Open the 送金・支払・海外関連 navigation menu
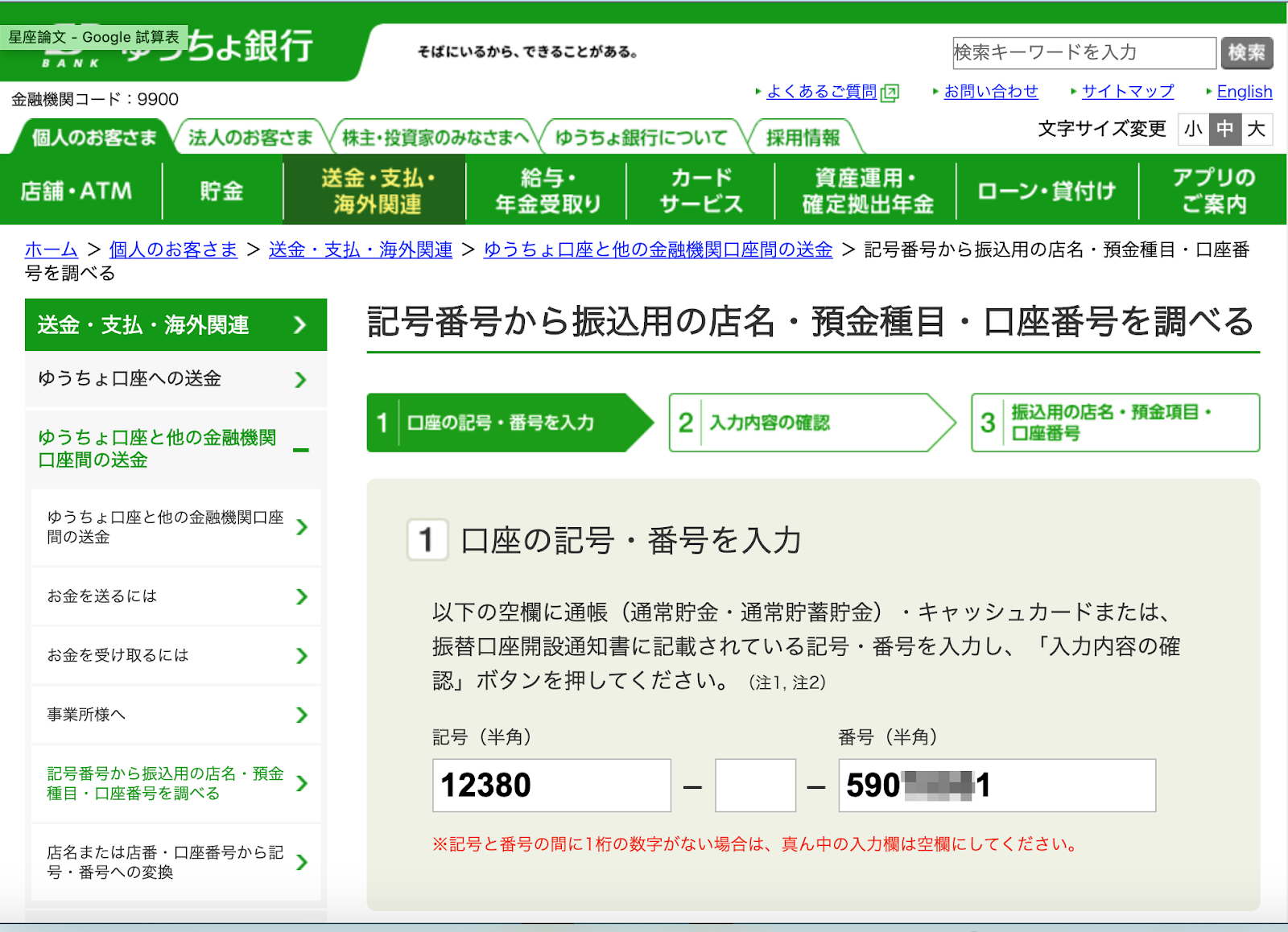The width and height of the screenshot is (1288, 932). (375, 191)
